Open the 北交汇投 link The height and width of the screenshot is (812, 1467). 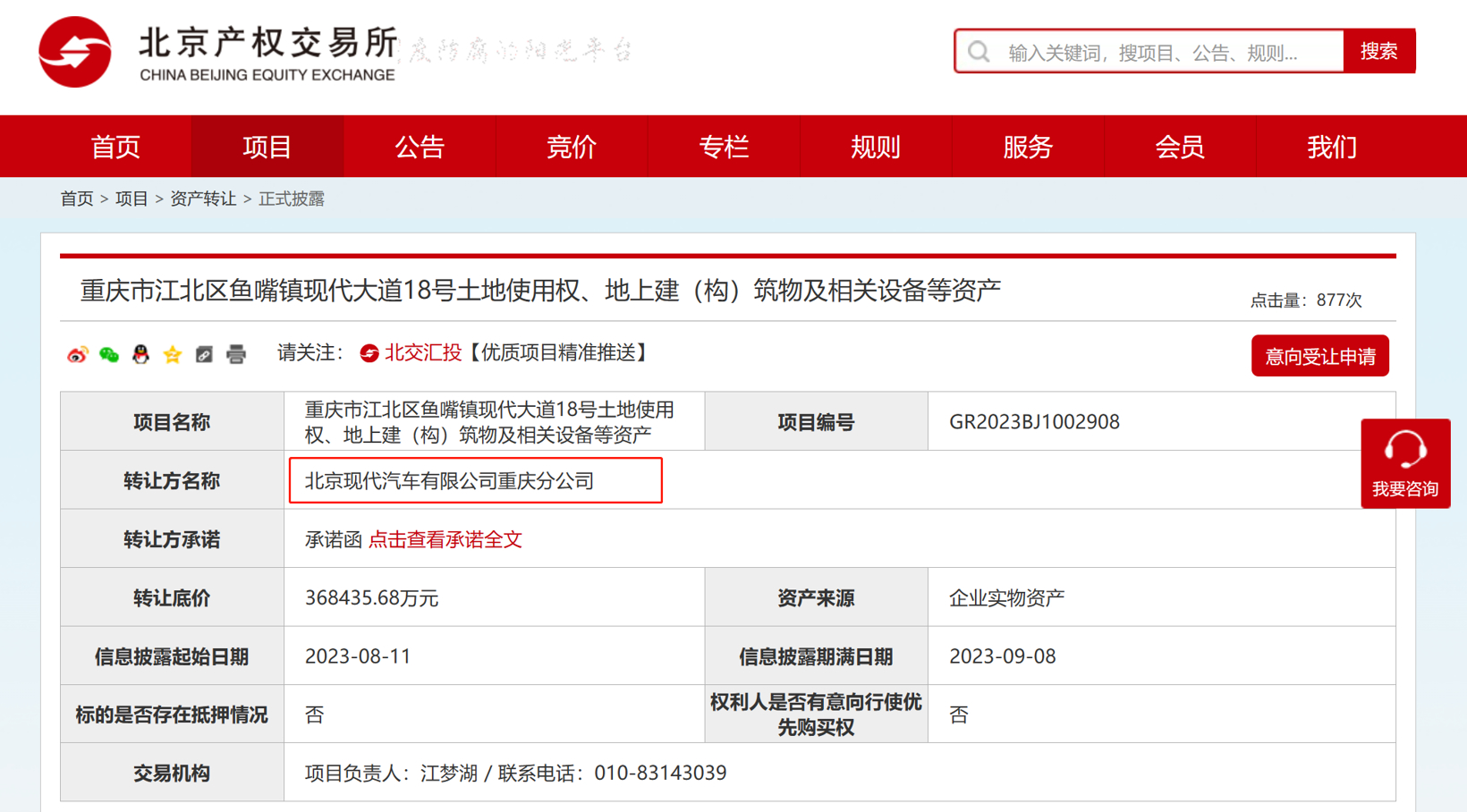click(422, 353)
